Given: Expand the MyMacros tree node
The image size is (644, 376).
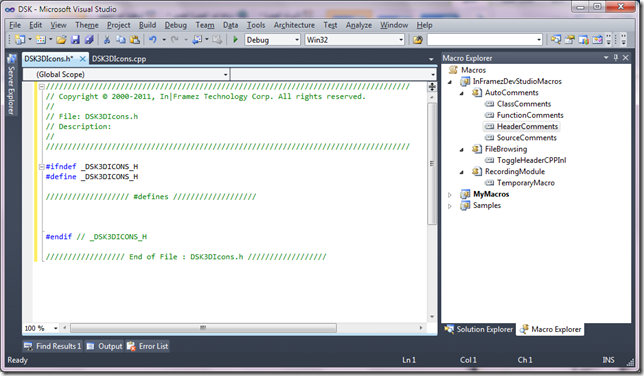Looking at the screenshot, I should (x=450, y=195).
